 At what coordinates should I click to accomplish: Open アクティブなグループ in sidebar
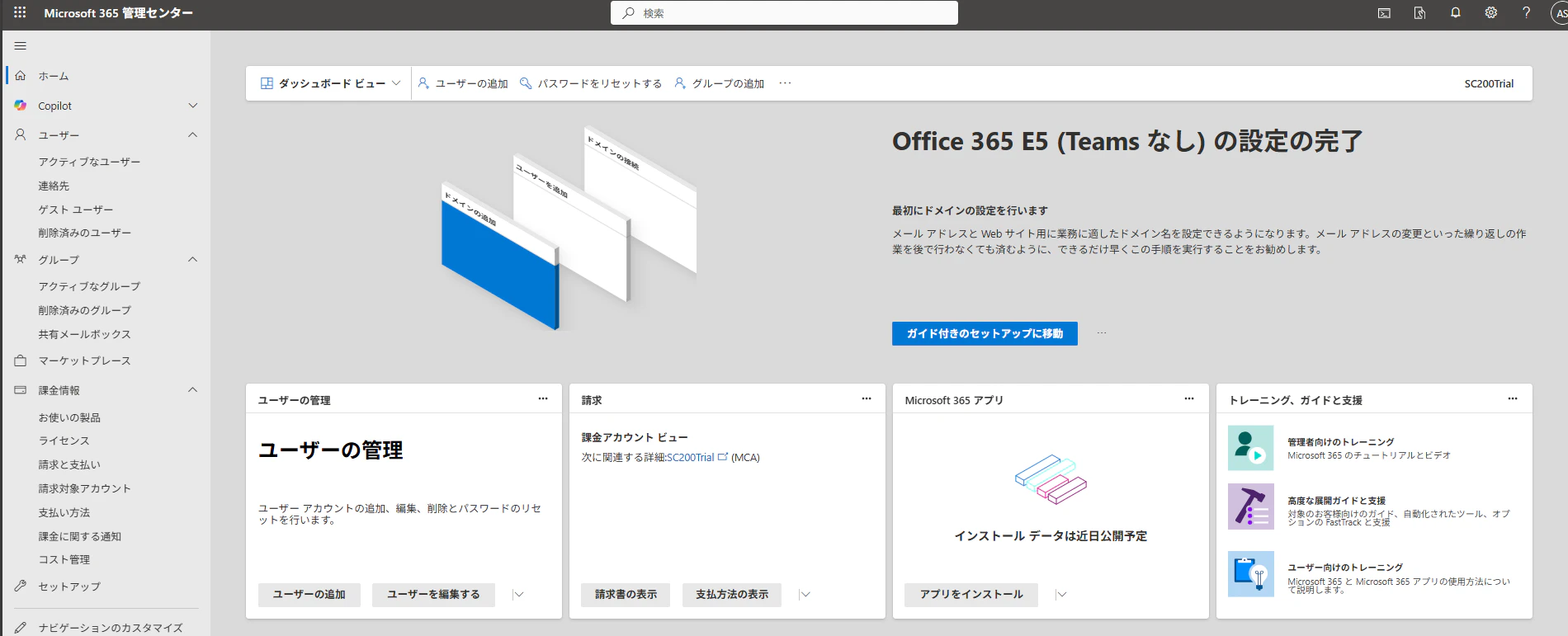(x=89, y=286)
